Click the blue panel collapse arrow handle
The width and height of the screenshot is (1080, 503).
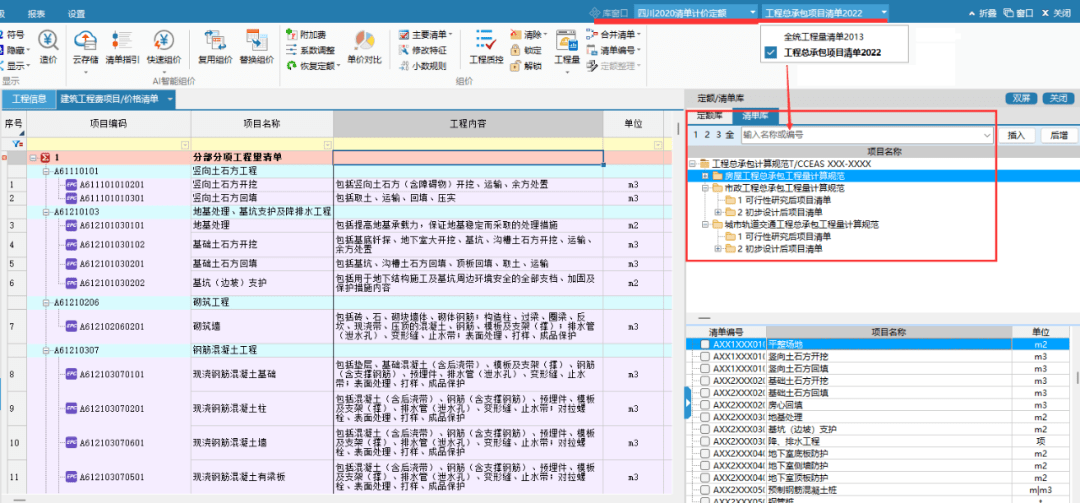[687, 402]
